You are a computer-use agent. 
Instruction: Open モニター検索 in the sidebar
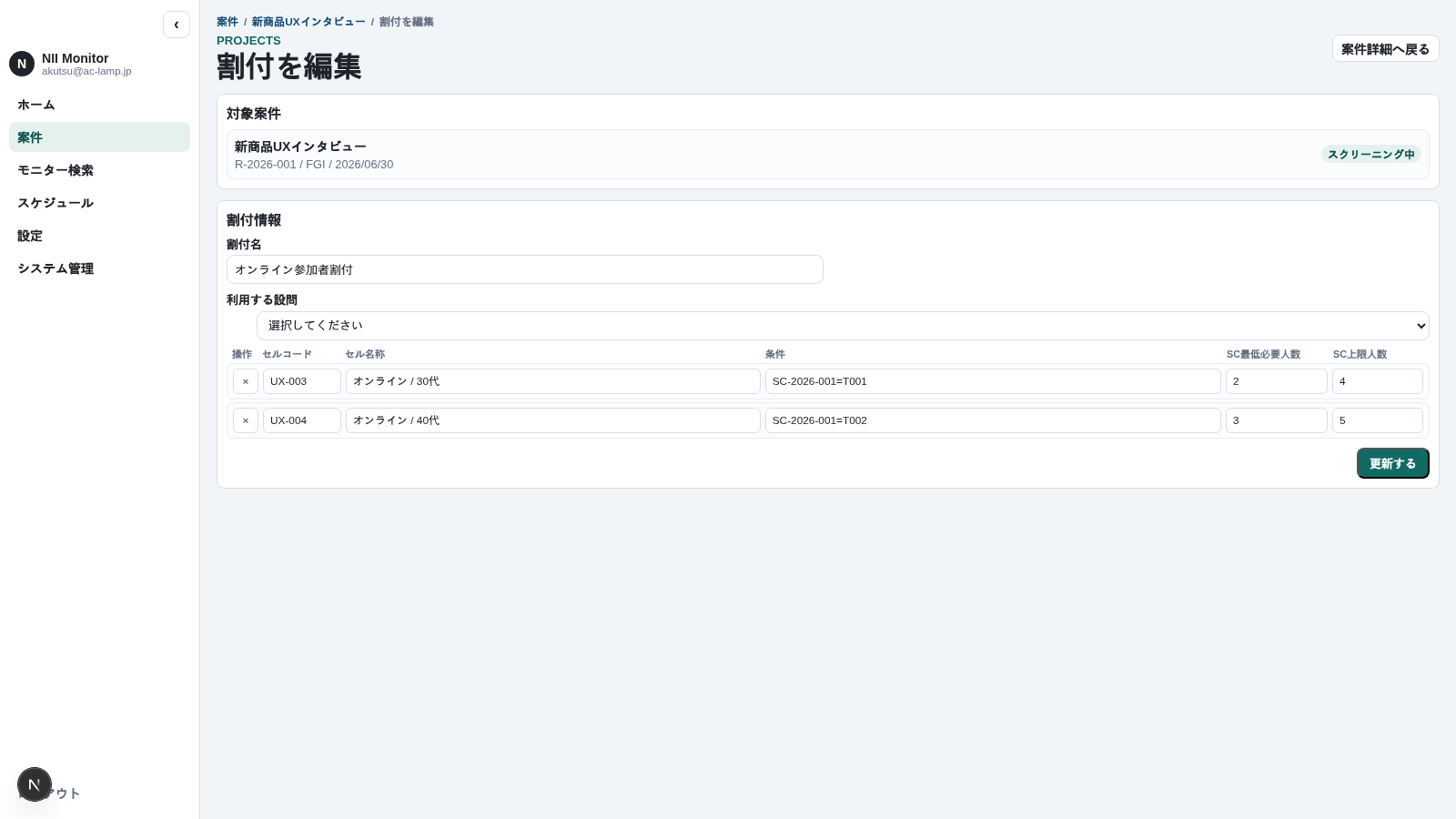(x=99, y=170)
